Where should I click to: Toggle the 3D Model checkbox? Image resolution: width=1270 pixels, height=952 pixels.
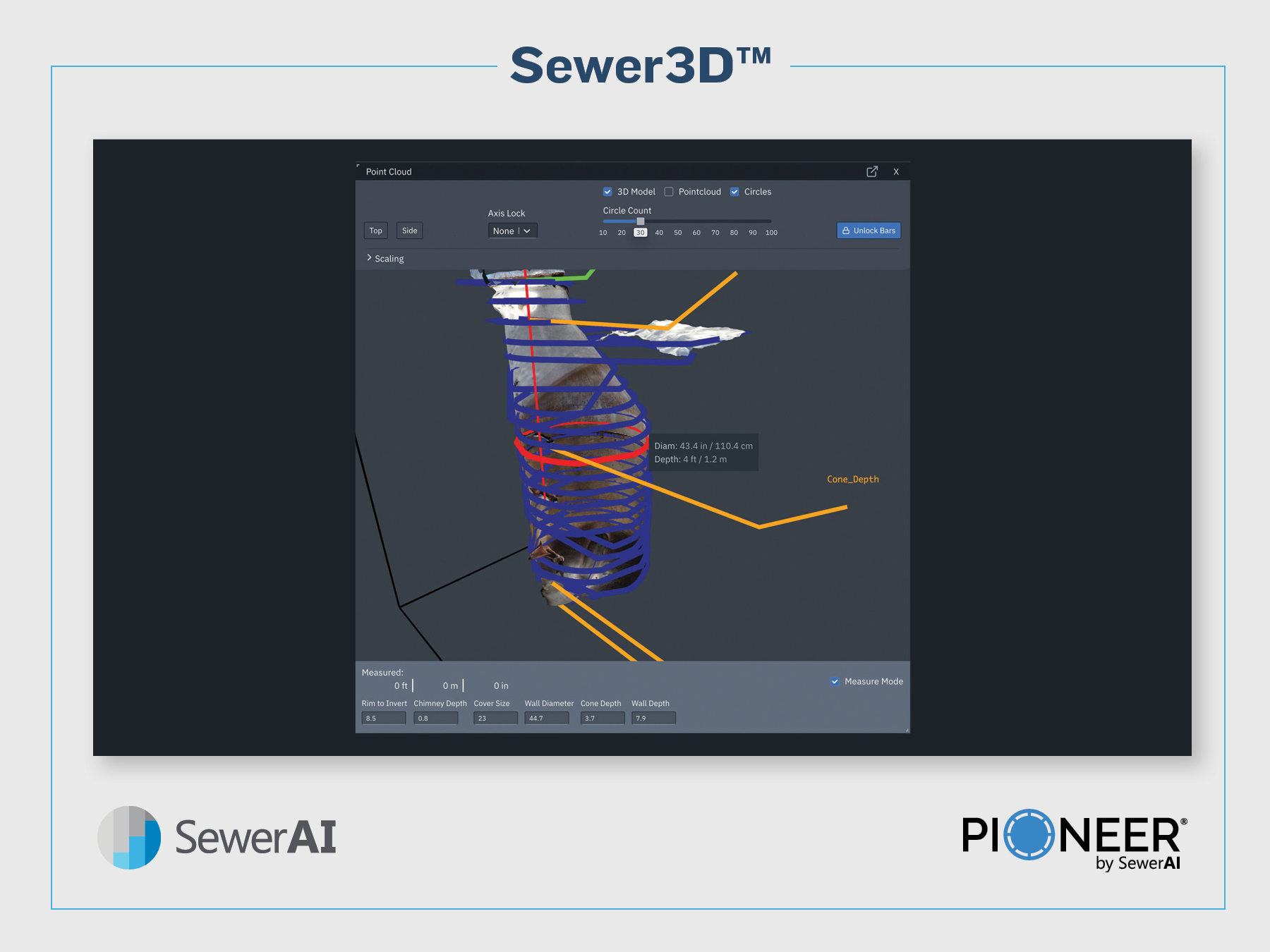[x=607, y=192]
